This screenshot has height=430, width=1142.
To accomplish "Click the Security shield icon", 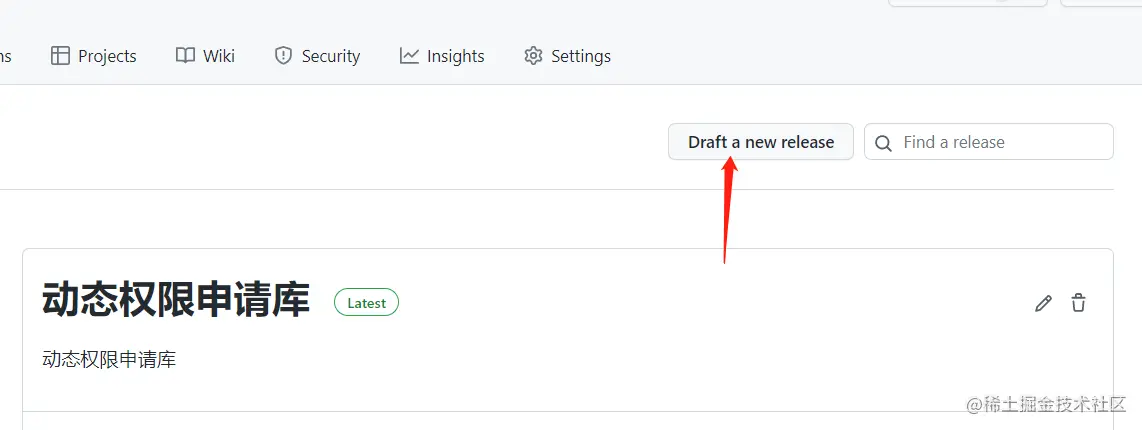I will tap(283, 56).
